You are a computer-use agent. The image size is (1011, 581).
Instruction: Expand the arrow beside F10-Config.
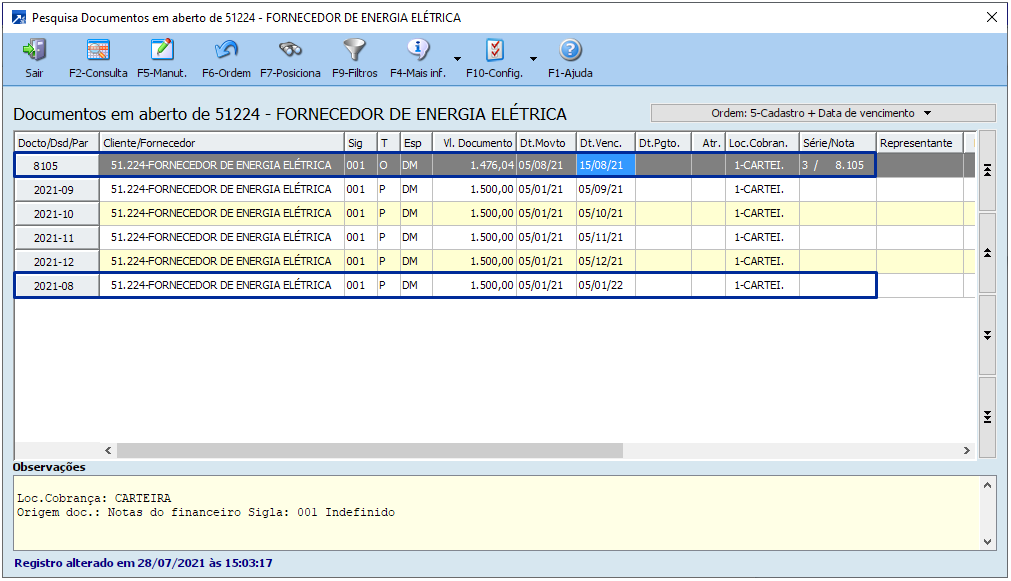tap(533, 58)
